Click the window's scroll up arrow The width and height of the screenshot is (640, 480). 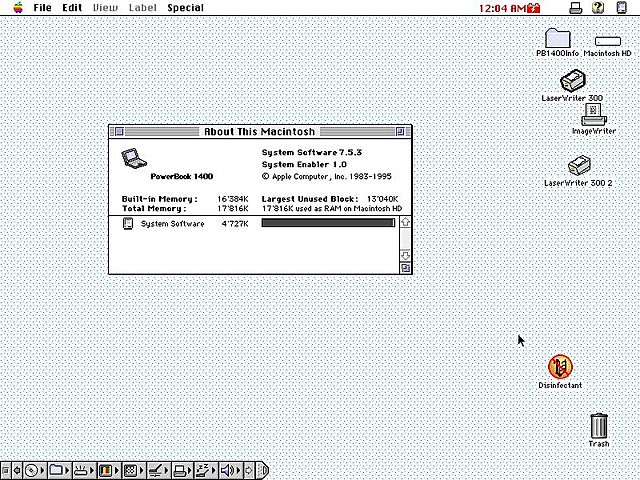(405, 222)
